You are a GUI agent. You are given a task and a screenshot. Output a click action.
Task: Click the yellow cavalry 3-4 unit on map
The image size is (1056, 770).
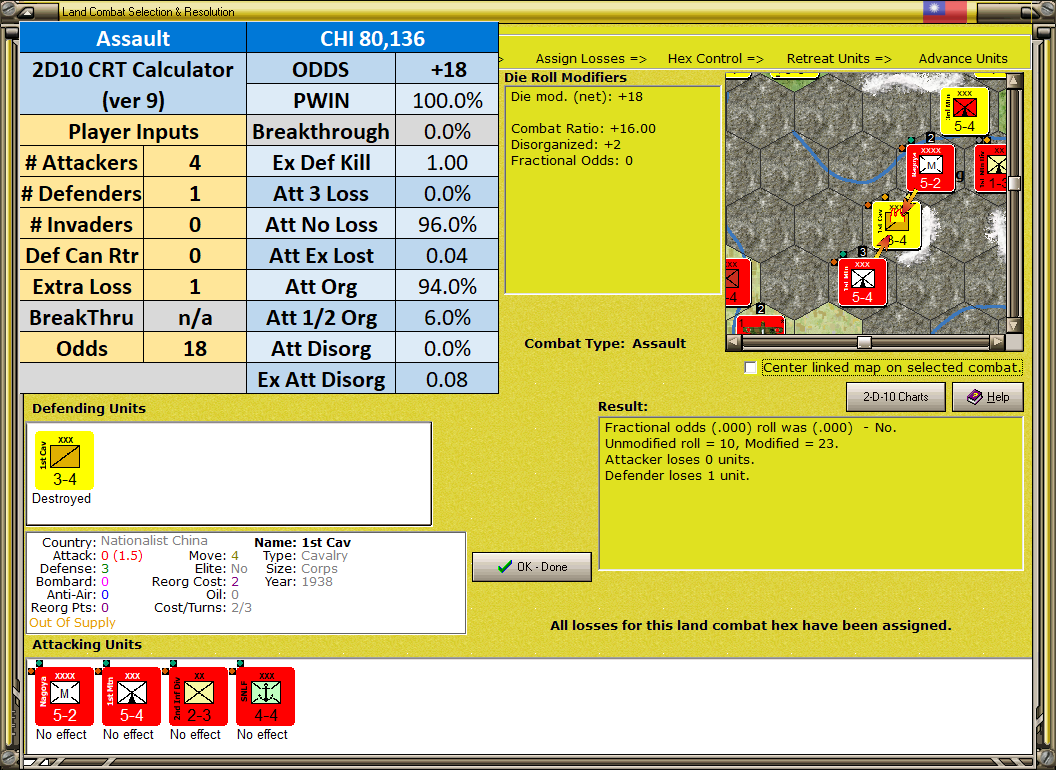point(896,226)
